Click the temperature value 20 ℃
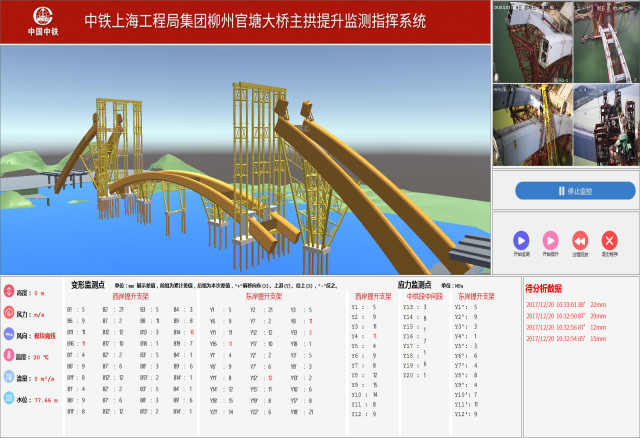 41,357
